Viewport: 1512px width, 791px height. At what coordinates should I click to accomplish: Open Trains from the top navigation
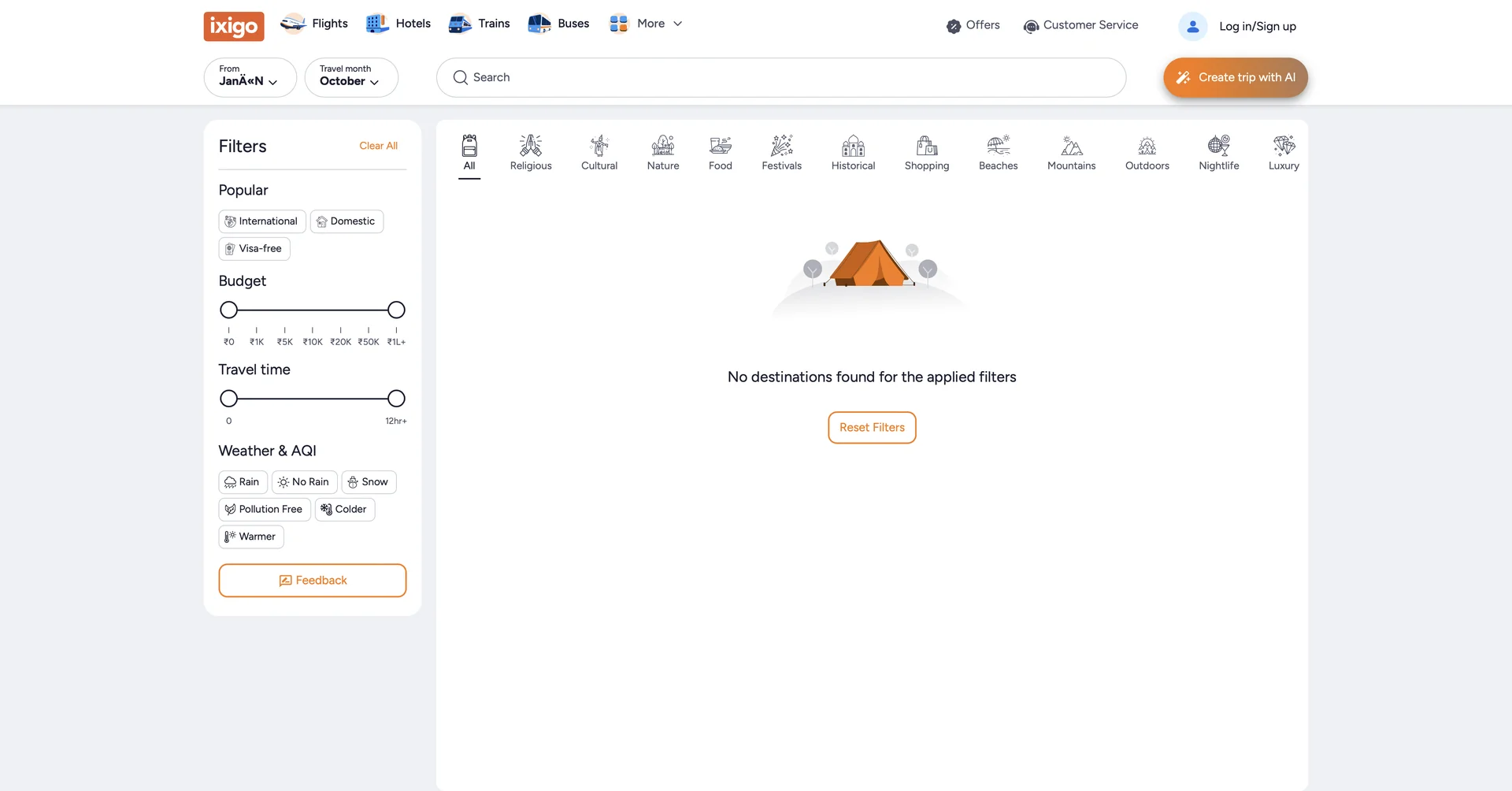tap(479, 24)
